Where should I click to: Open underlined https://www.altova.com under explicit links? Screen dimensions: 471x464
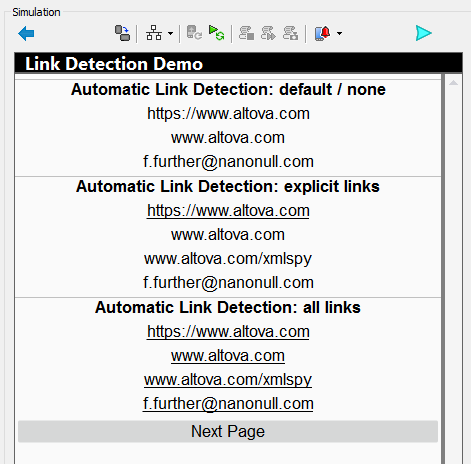point(228,211)
